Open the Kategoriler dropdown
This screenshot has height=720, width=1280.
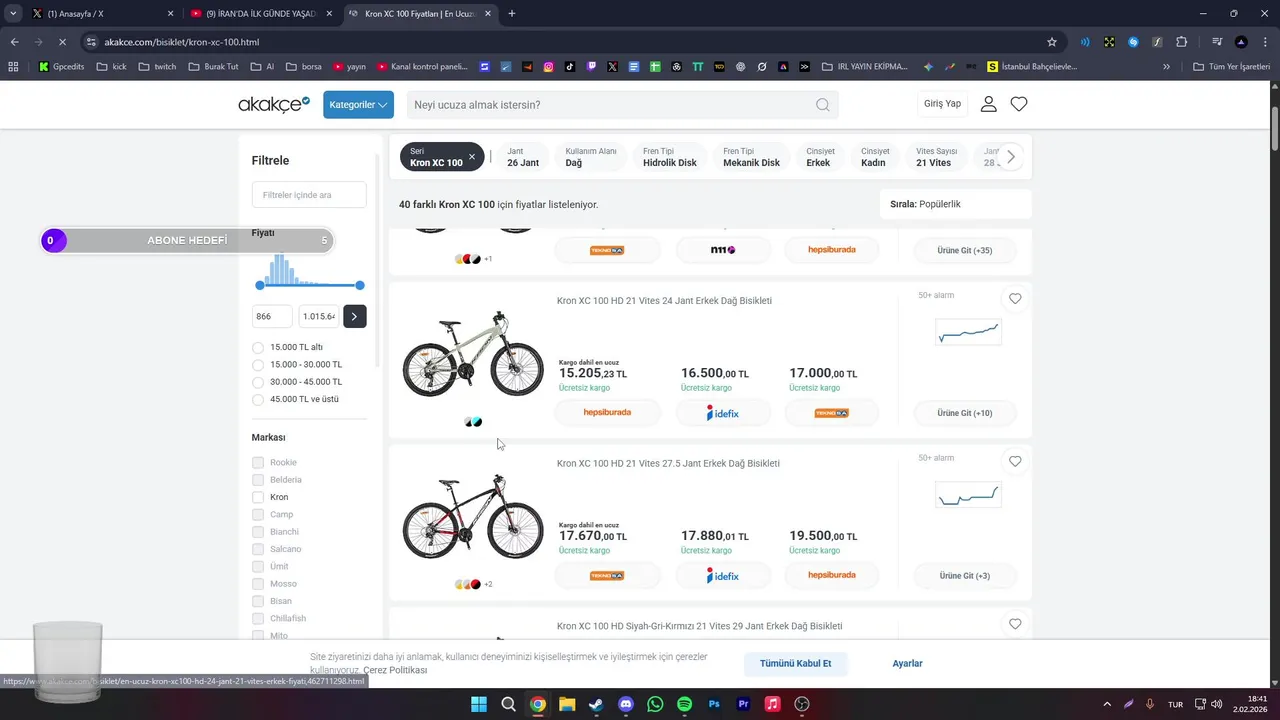[358, 105]
